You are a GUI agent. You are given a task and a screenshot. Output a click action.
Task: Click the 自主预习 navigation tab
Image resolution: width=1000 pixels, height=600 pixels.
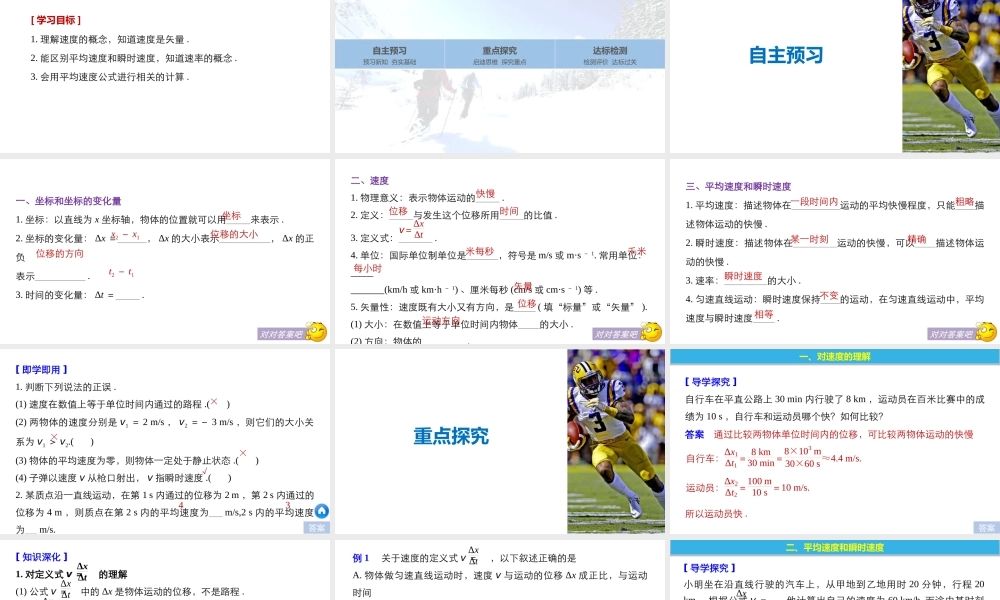[x=389, y=54]
